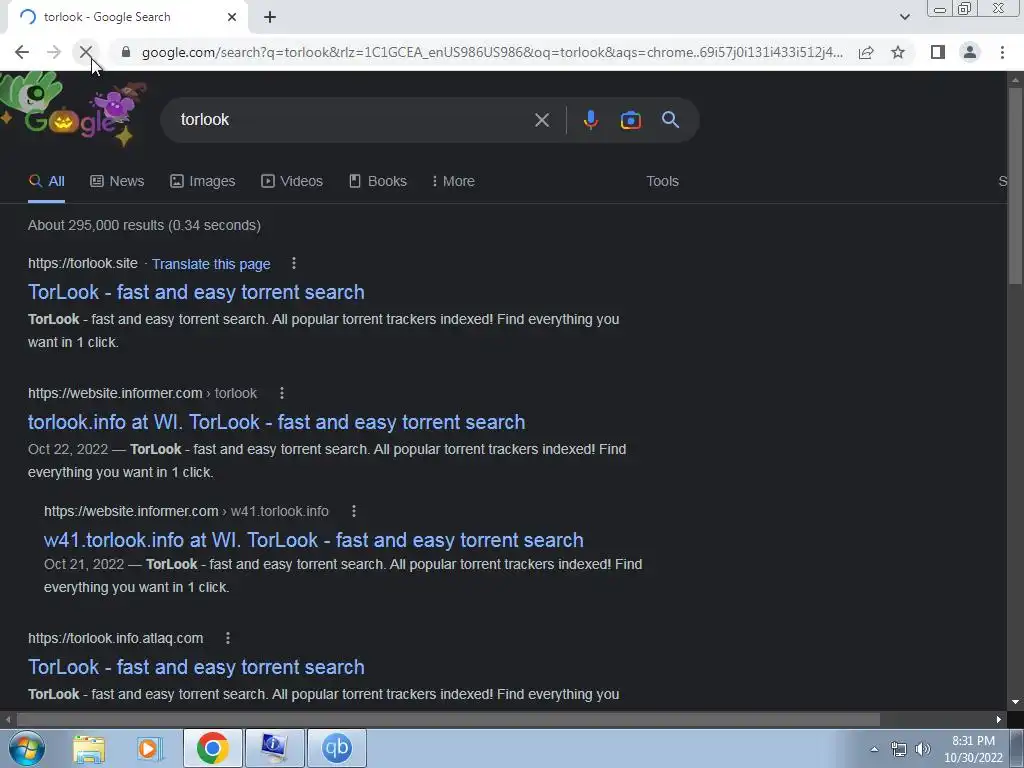Click the Google Halloween doodle logo
This screenshot has width=1024, height=768.
73,111
